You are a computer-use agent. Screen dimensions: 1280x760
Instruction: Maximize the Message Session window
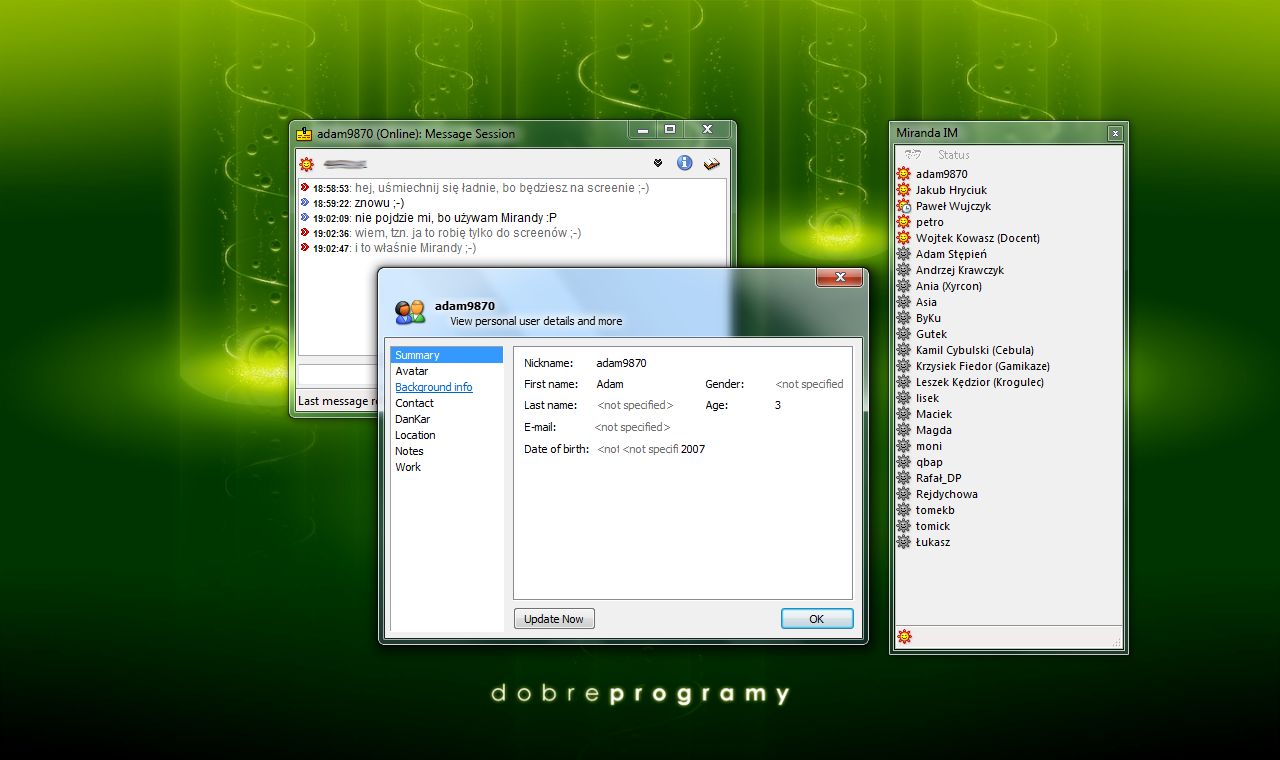pos(670,129)
